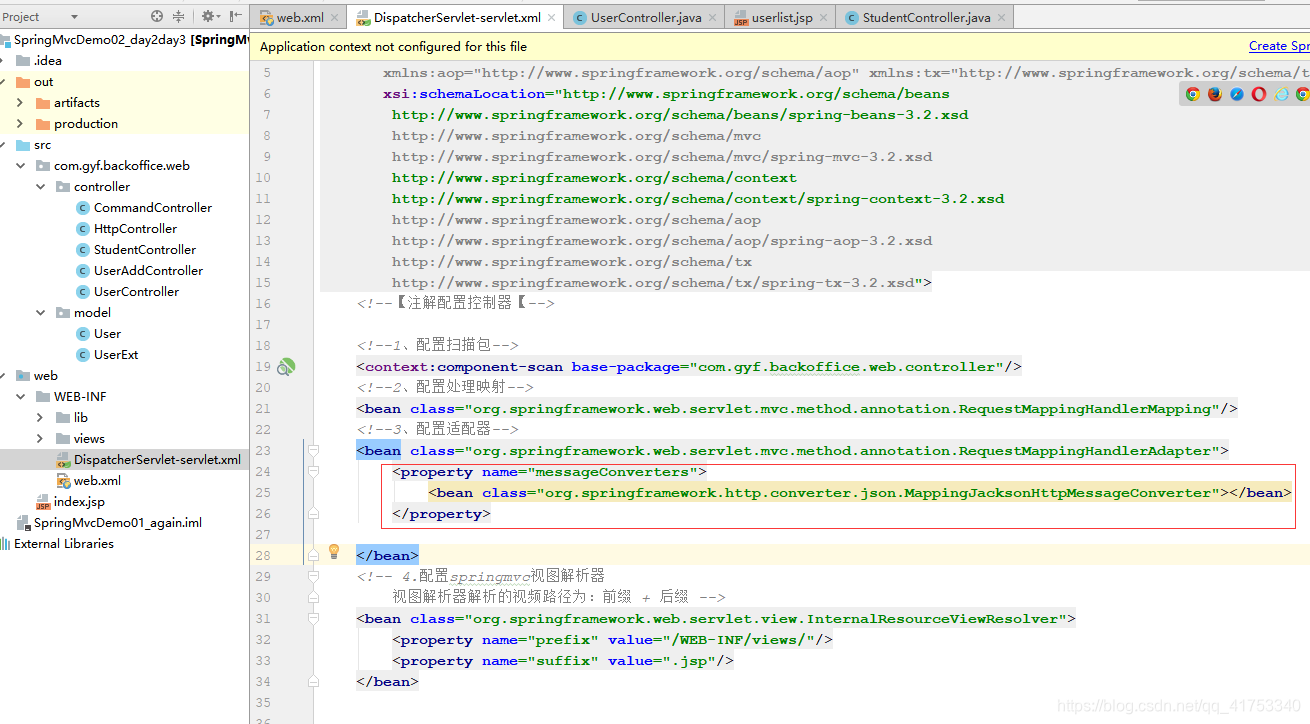Collapse the WEB-INF folder

coord(21,397)
